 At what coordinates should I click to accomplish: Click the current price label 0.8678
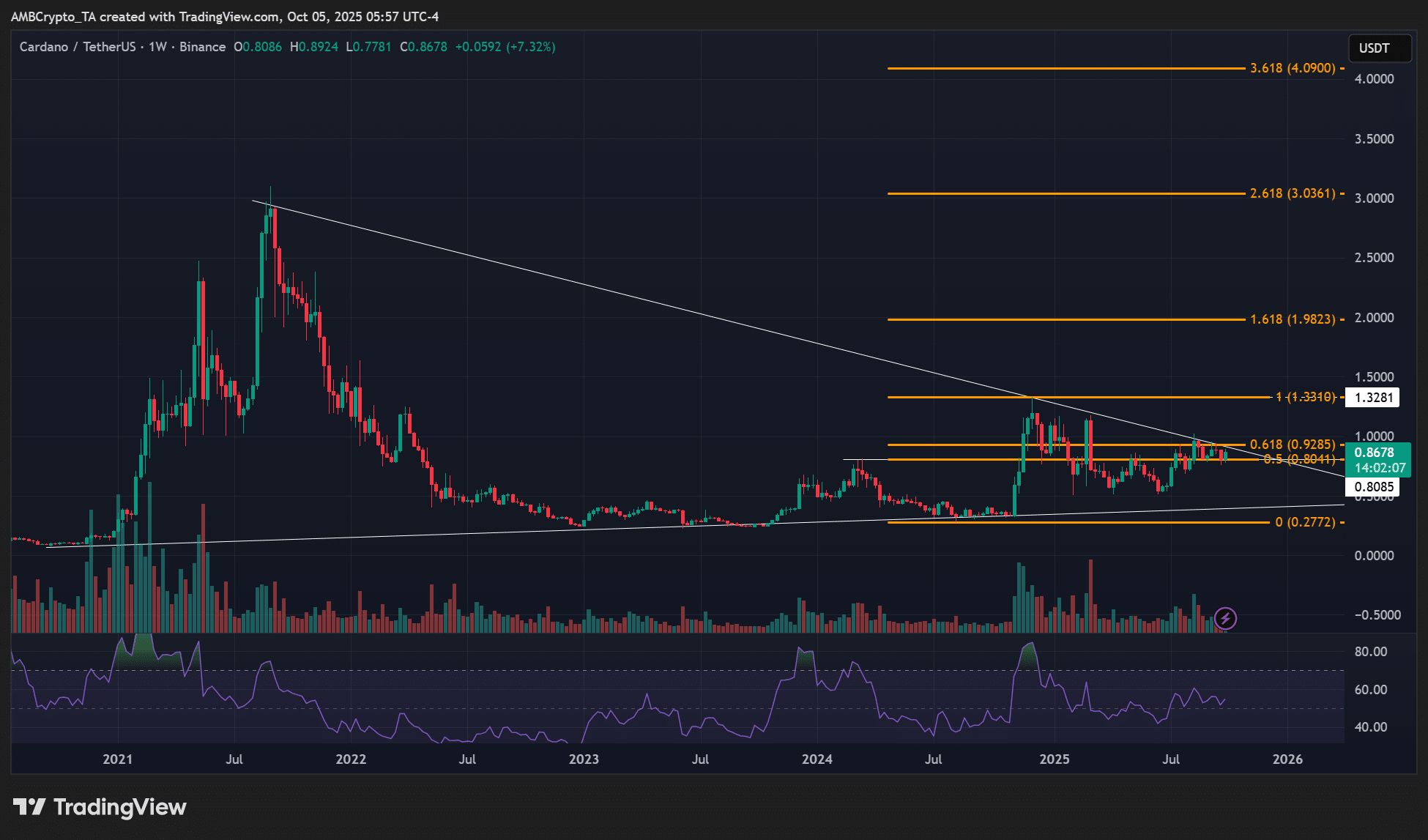coord(1375,453)
